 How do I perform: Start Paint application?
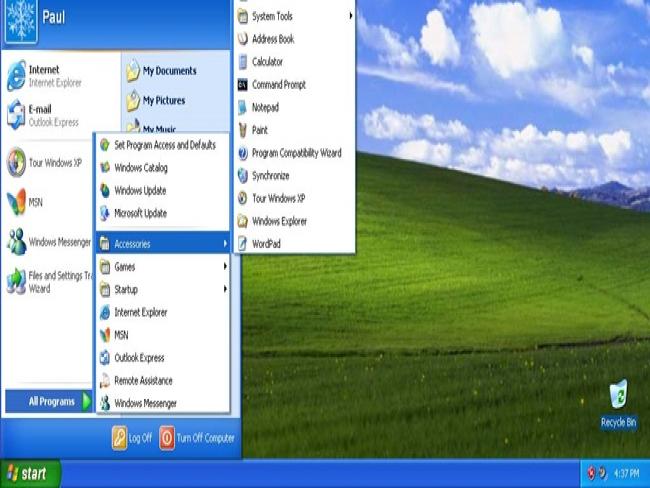pos(259,130)
